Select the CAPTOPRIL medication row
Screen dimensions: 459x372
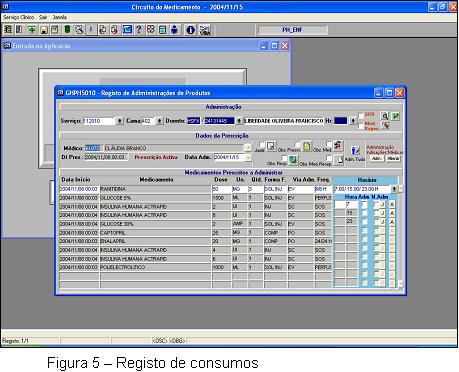tap(195, 232)
